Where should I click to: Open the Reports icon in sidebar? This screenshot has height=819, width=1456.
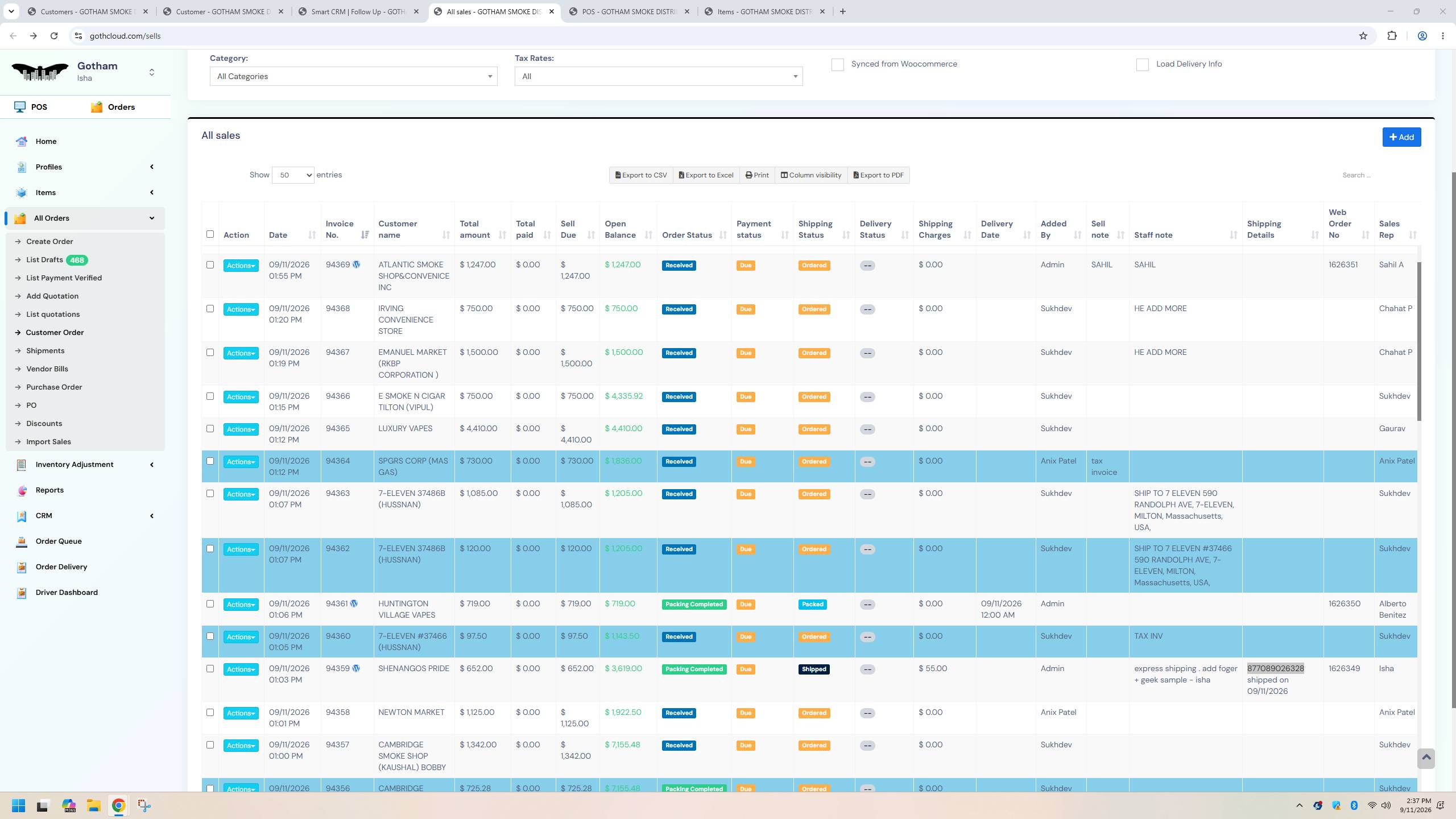[x=22, y=490]
